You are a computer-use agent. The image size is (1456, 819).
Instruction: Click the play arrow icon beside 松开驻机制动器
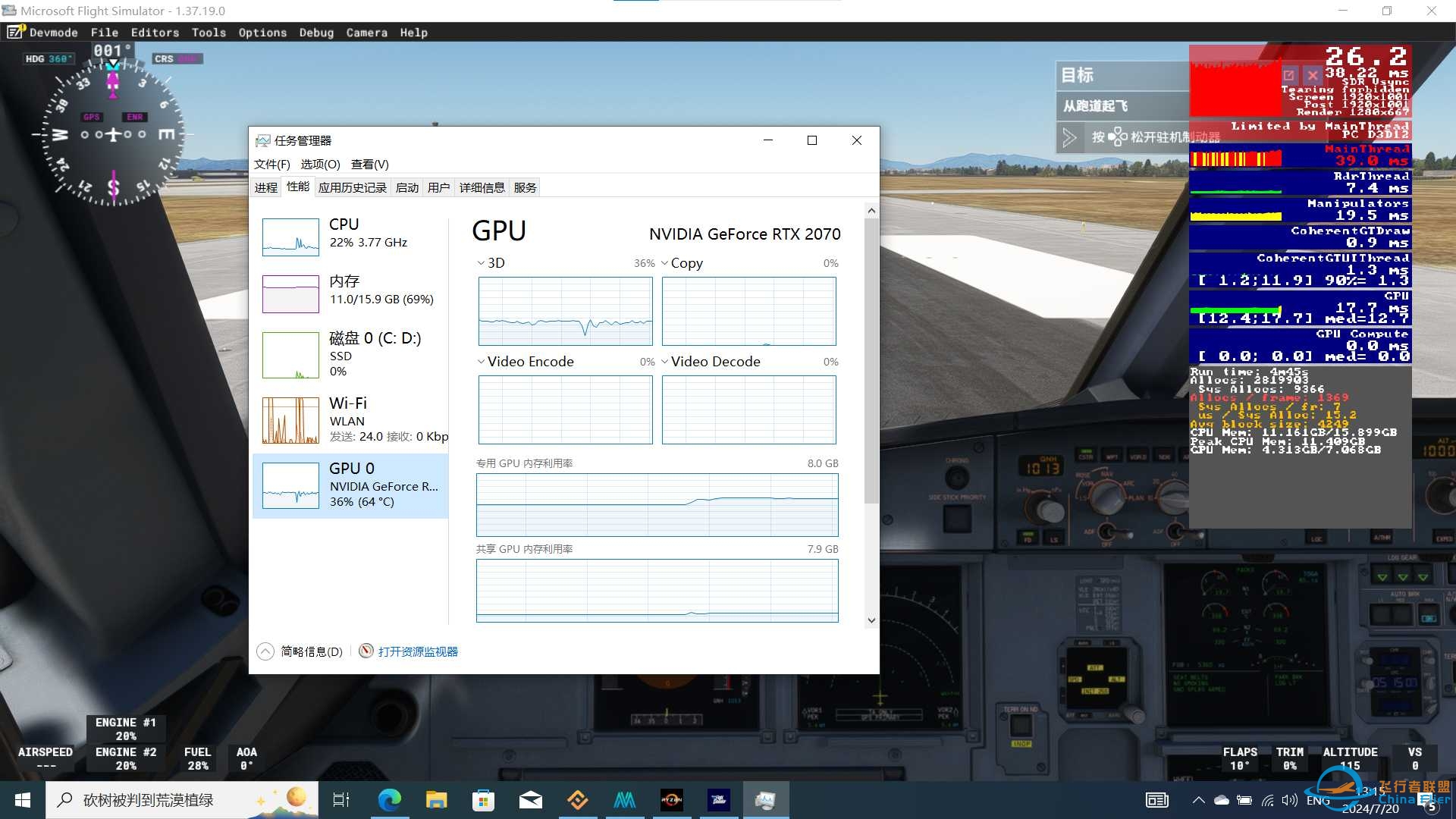[1069, 137]
